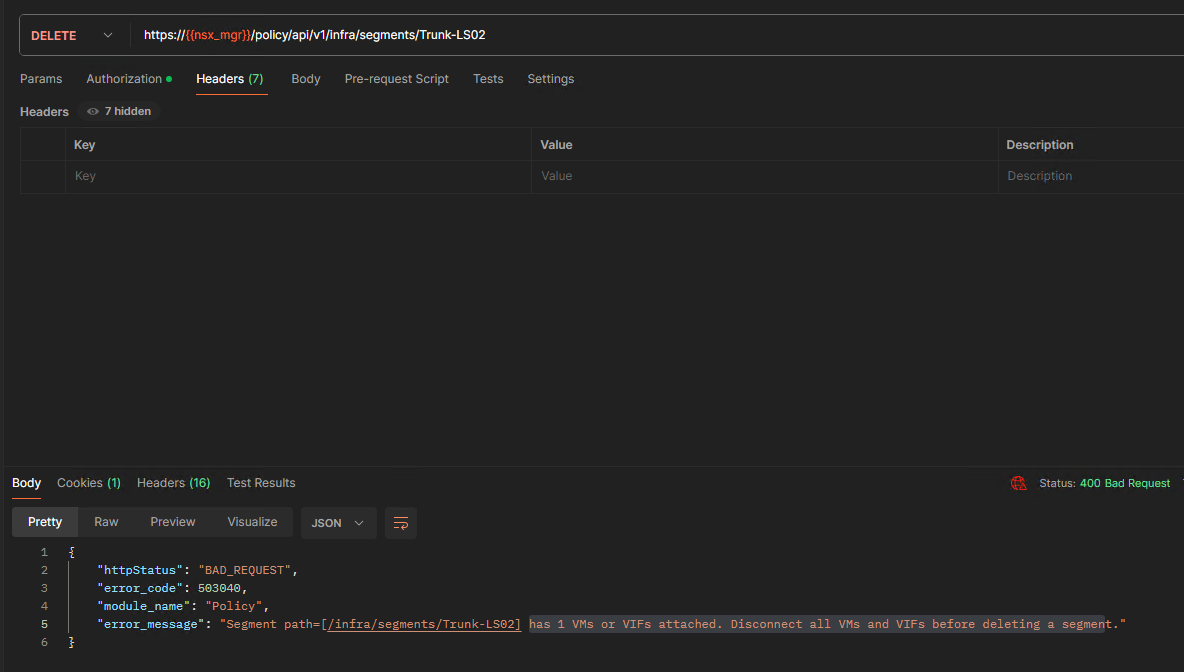This screenshot has width=1184, height=672.
Task: Toggle line wrap icon in response toolbar
Action: pyautogui.click(x=401, y=523)
